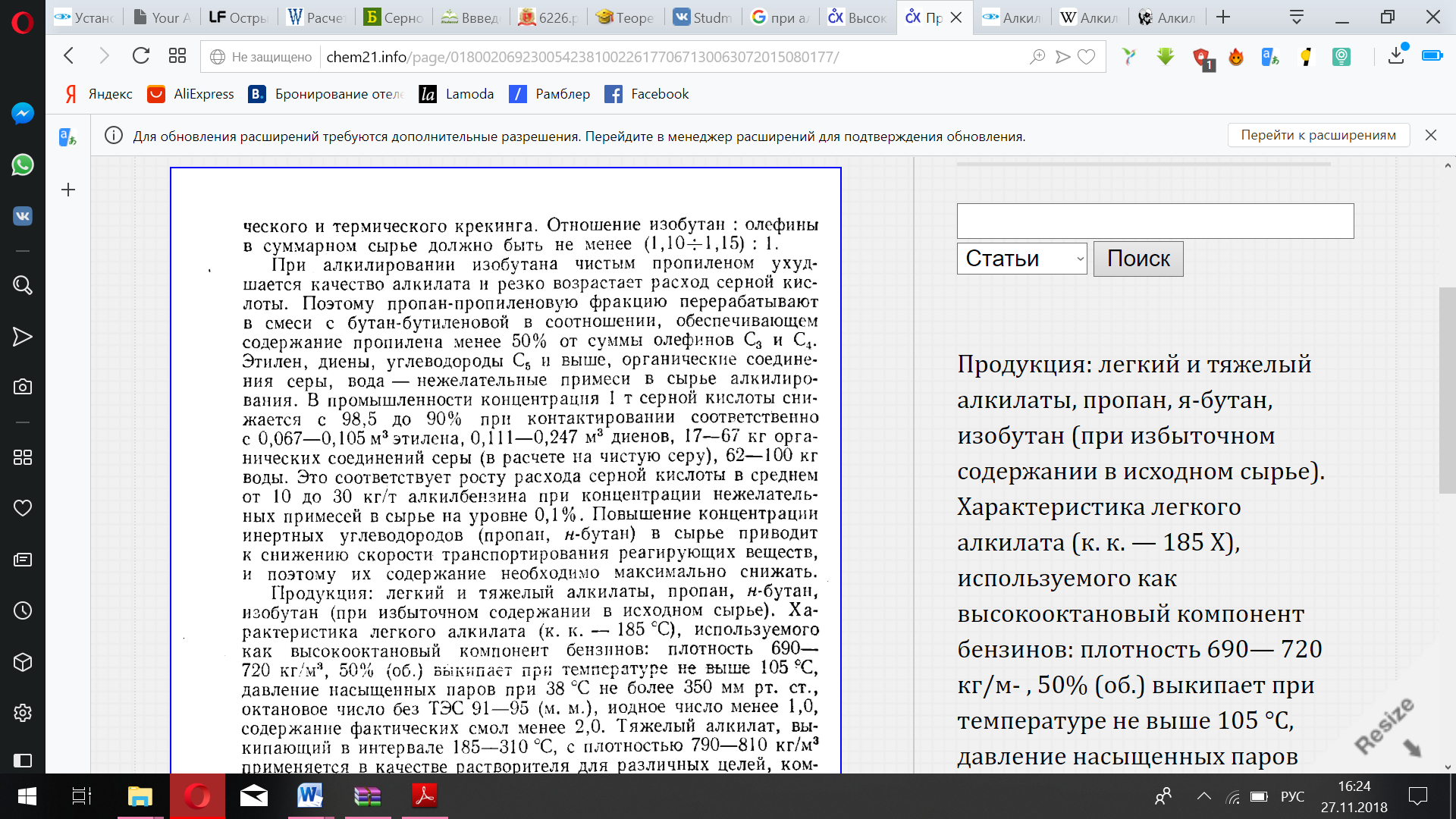The image size is (1456, 819).
Task: Open Speed Dial start page grid
Action: (177, 56)
